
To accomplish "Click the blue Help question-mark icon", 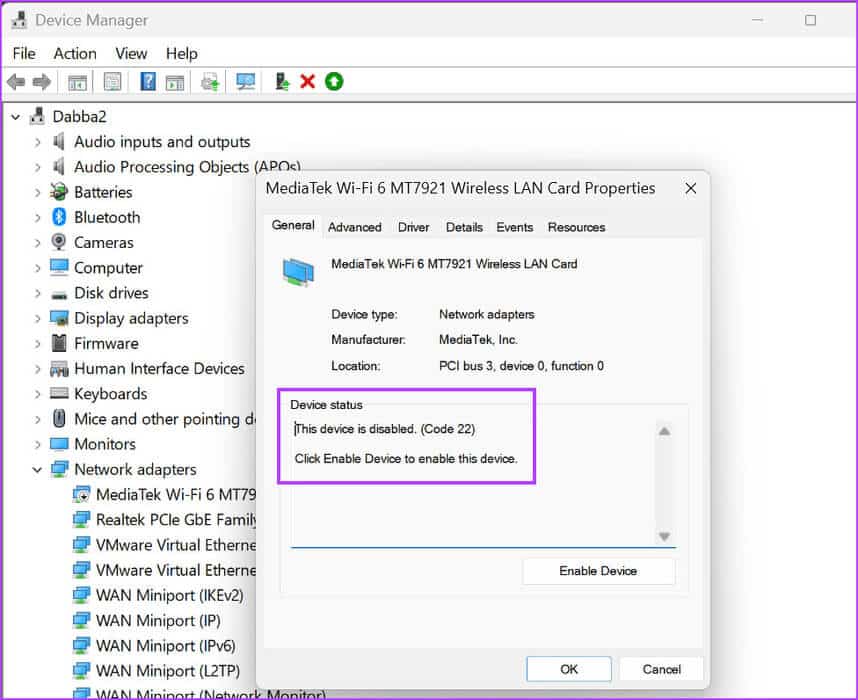I will coord(148,82).
